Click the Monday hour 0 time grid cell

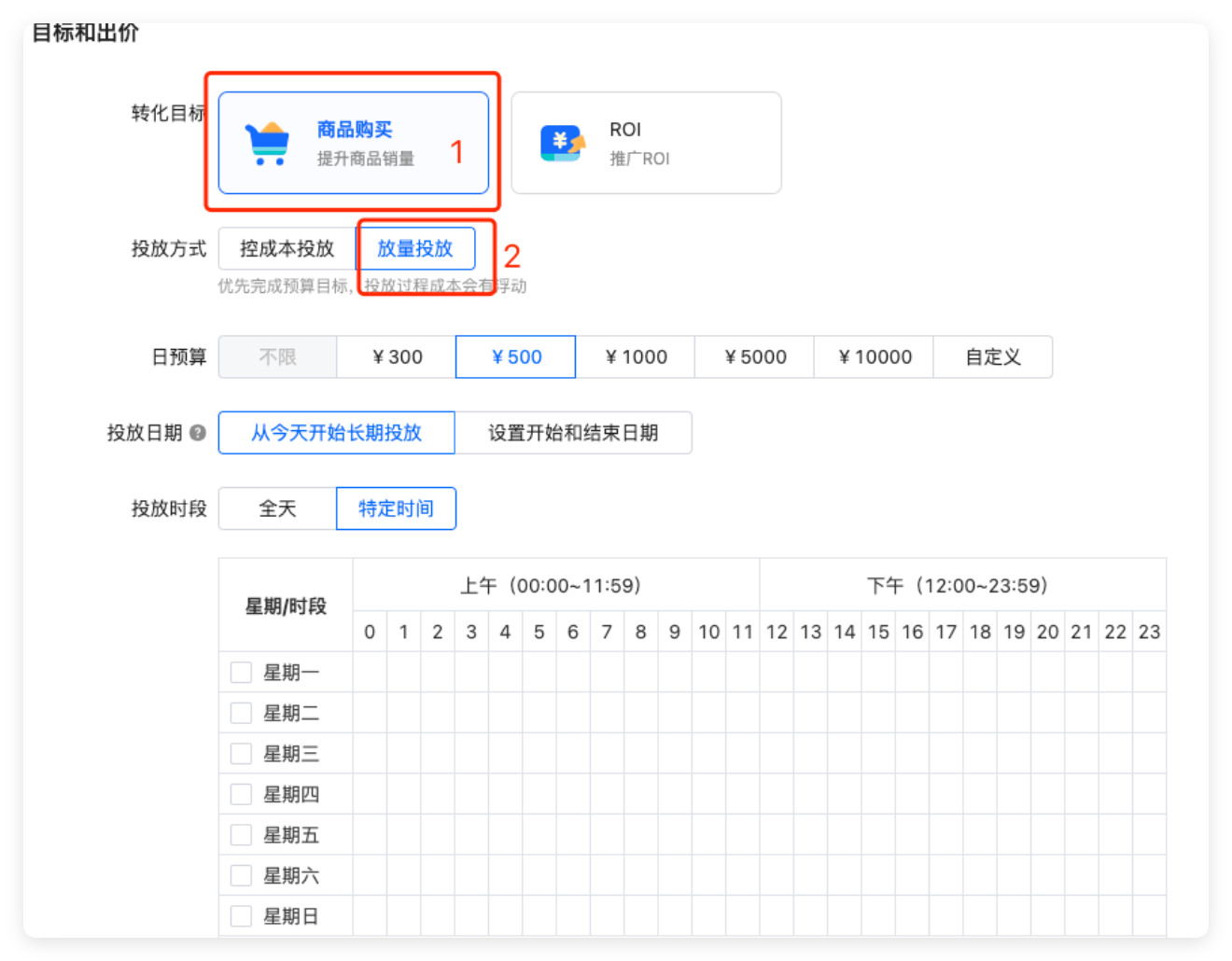369,671
